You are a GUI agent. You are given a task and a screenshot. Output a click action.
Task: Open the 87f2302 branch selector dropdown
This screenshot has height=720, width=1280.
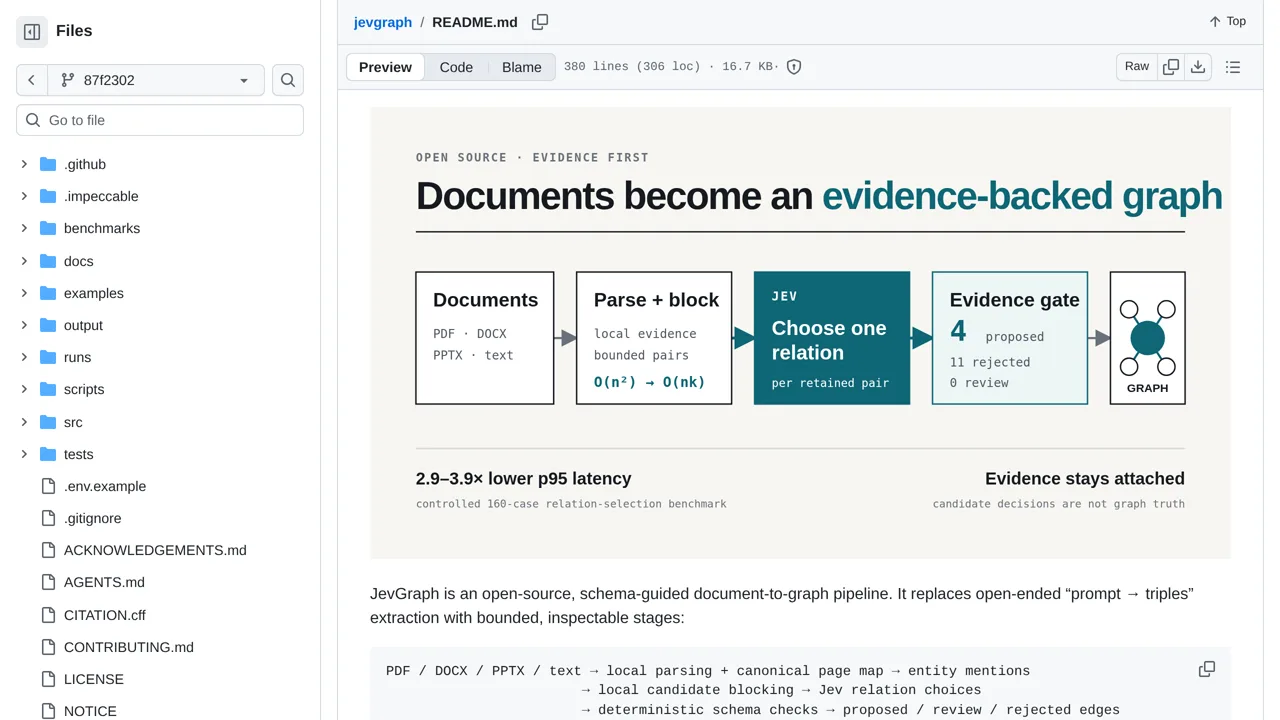pos(155,80)
